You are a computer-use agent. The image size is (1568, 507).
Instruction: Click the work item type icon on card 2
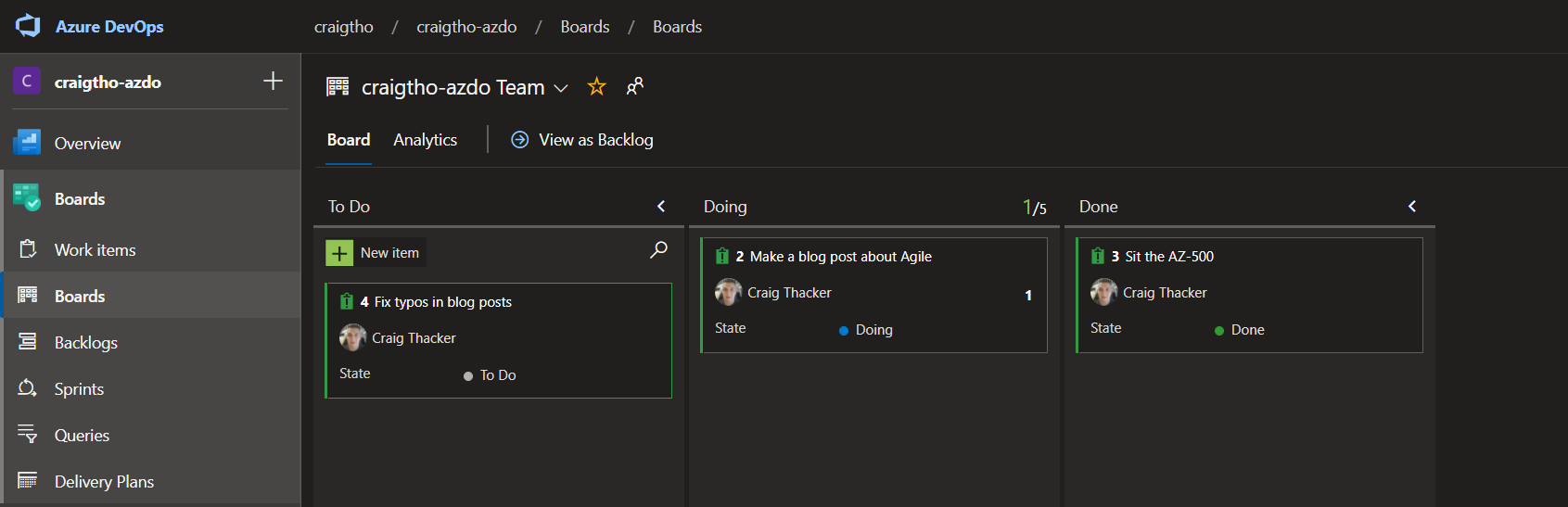coord(722,256)
